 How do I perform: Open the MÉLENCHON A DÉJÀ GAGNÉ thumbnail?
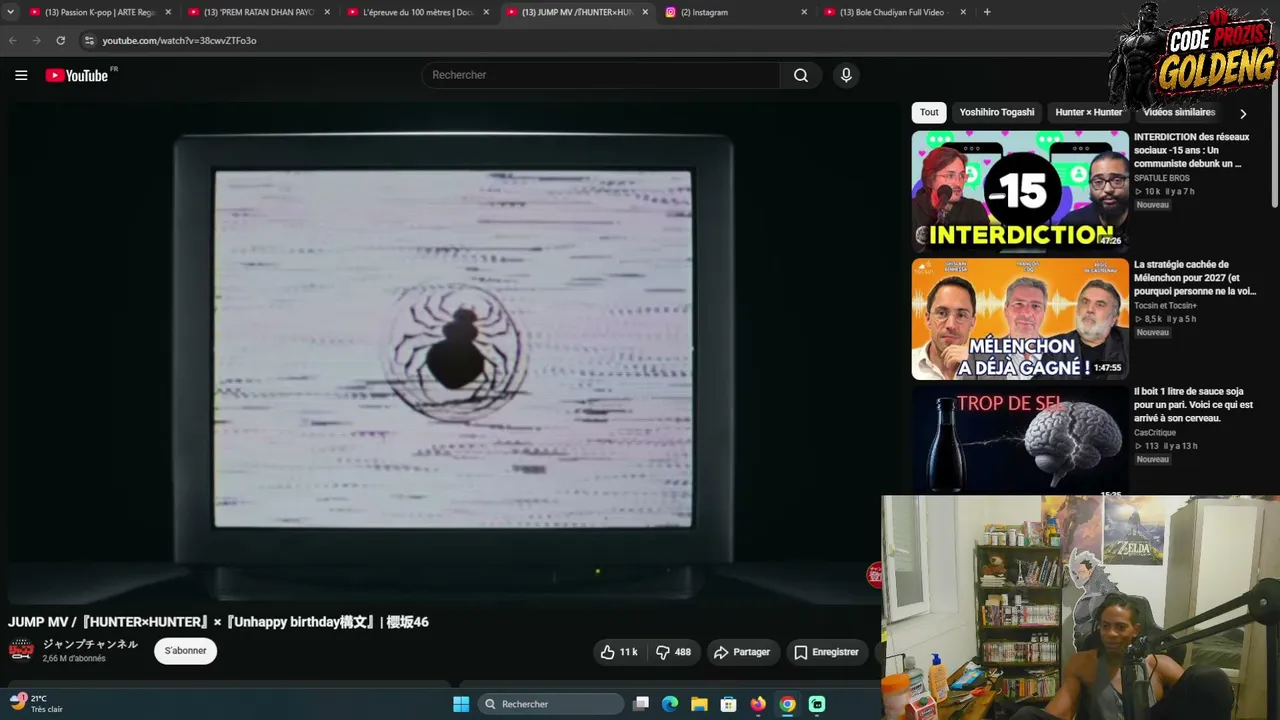[1020, 319]
